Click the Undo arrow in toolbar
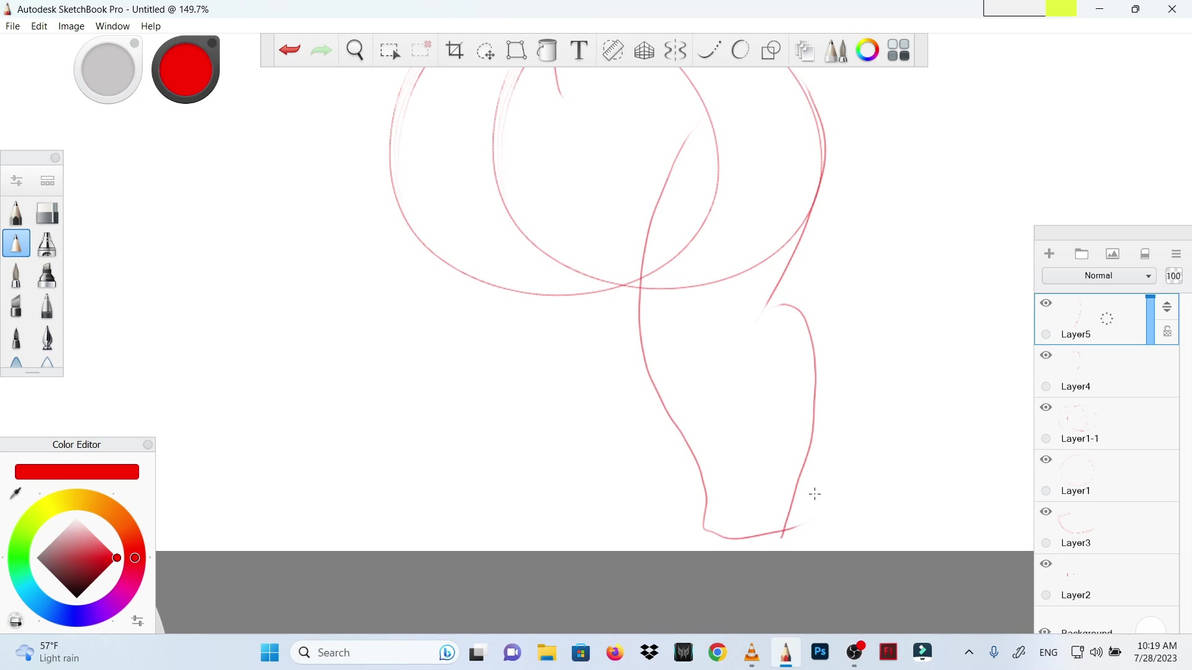The height and width of the screenshot is (670, 1192). pos(289,50)
